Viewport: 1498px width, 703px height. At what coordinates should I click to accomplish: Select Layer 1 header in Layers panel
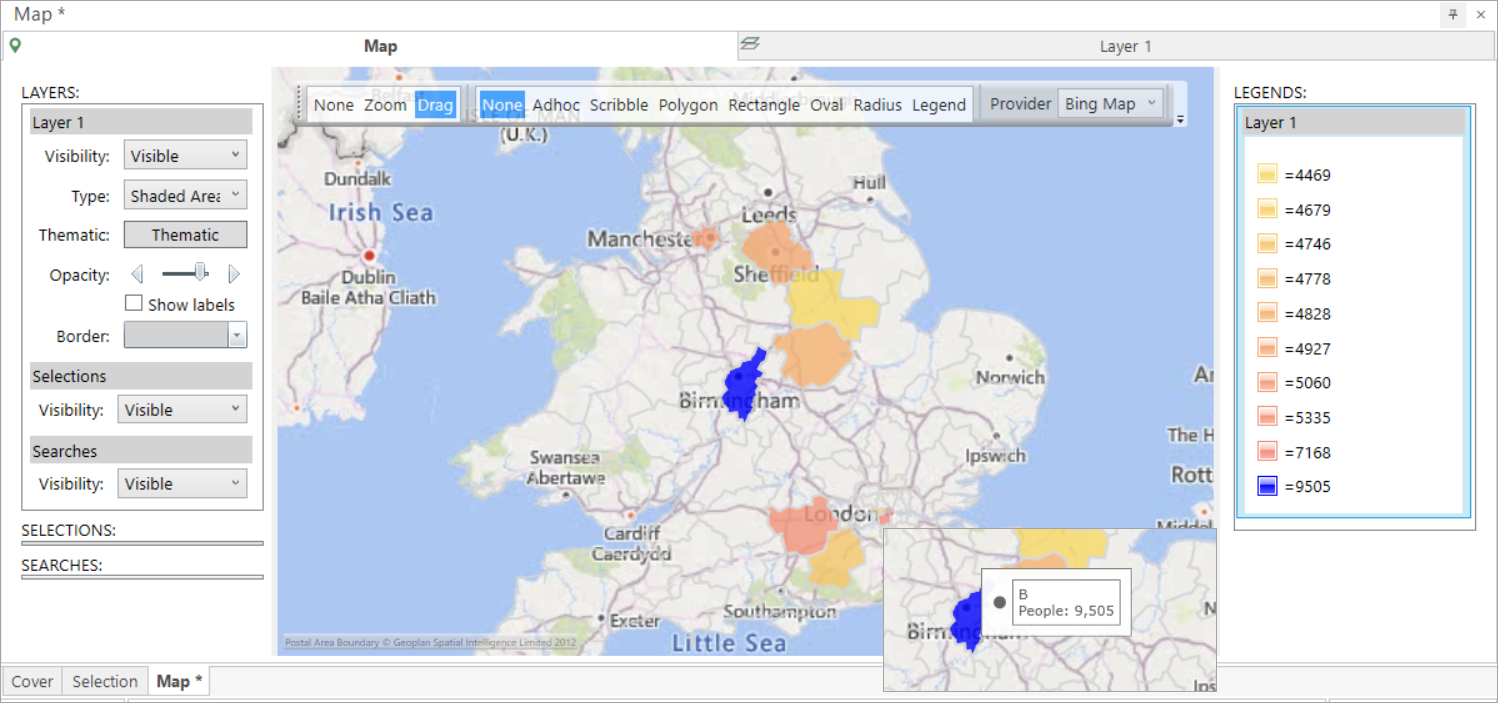tap(141, 122)
